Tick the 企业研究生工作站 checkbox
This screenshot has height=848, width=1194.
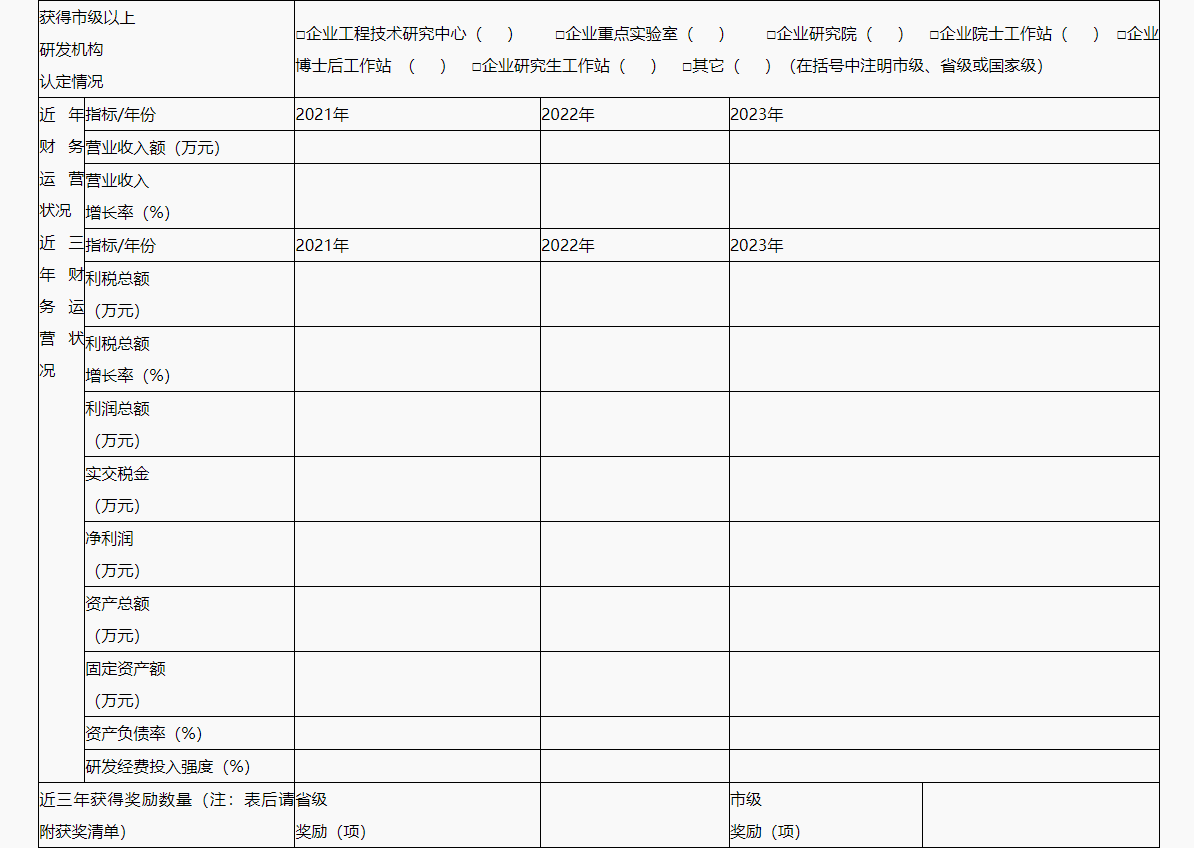point(477,67)
